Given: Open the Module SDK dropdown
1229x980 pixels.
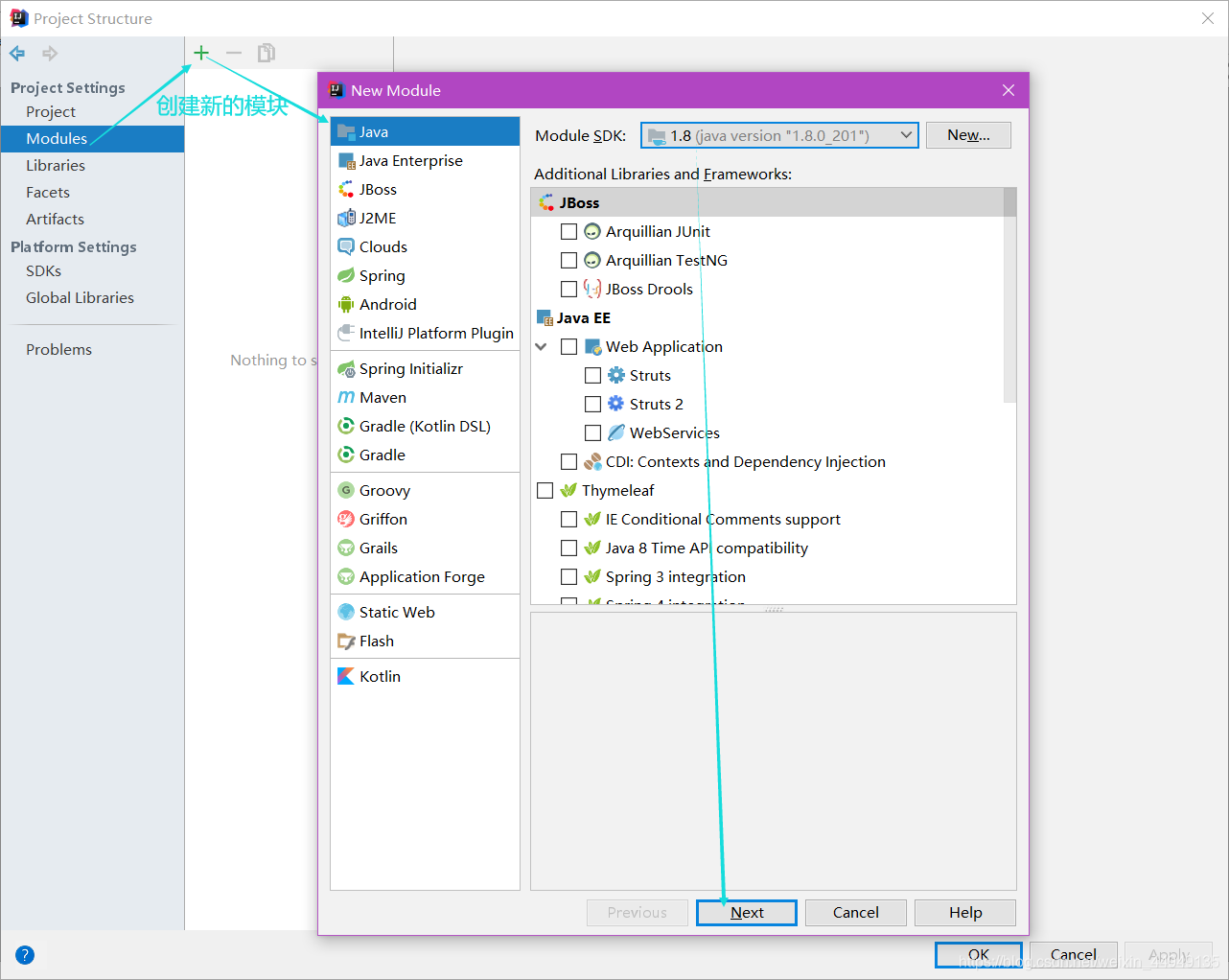Looking at the screenshot, I should [779, 135].
